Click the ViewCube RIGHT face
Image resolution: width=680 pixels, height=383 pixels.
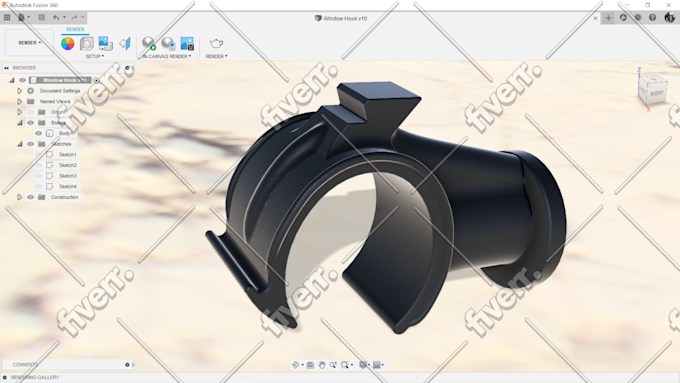coord(657,92)
